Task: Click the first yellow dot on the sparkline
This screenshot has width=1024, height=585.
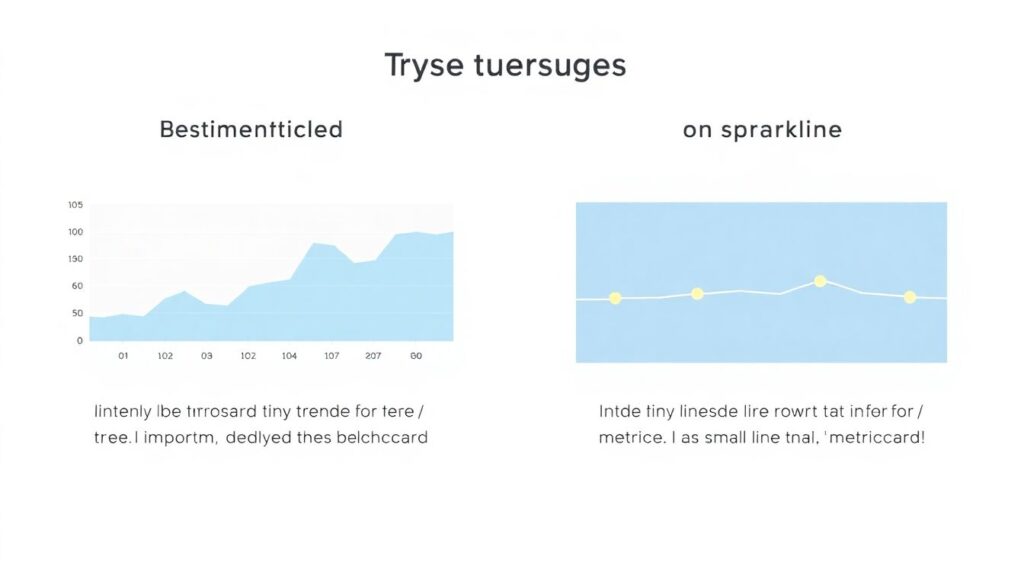Action: (x=615, y=298)
